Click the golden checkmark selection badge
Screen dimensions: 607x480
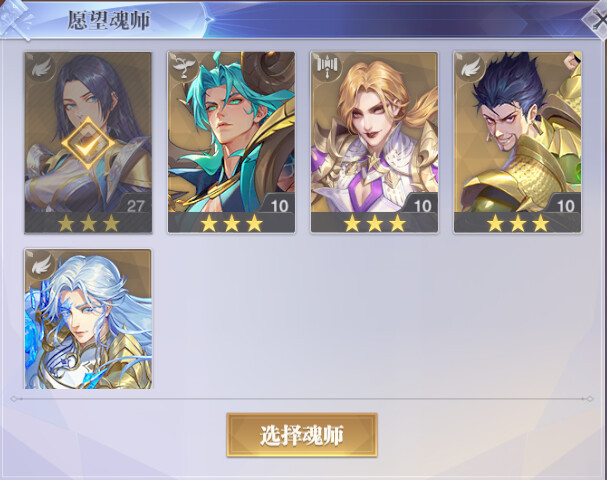coord(88,144)
